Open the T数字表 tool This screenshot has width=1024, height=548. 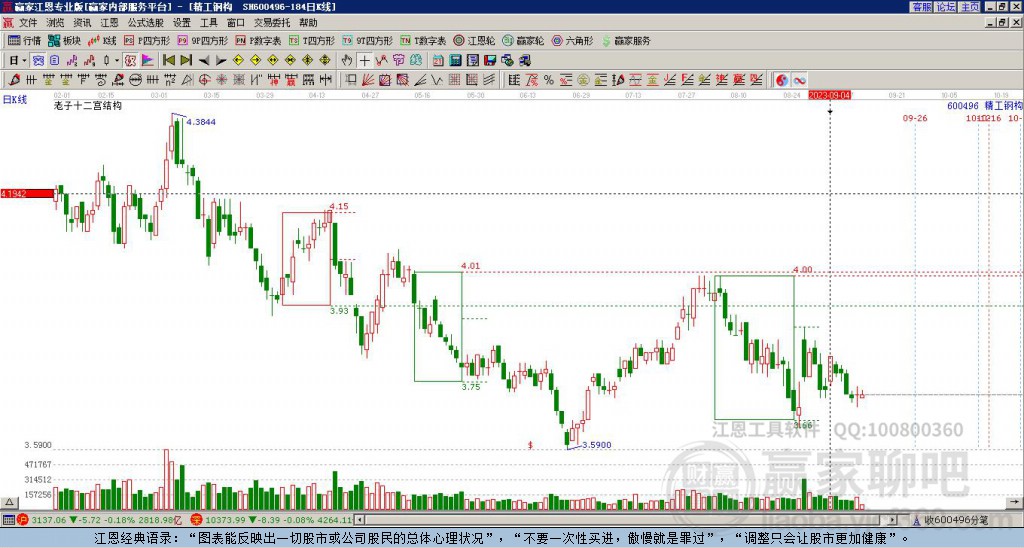pos(423,40)
